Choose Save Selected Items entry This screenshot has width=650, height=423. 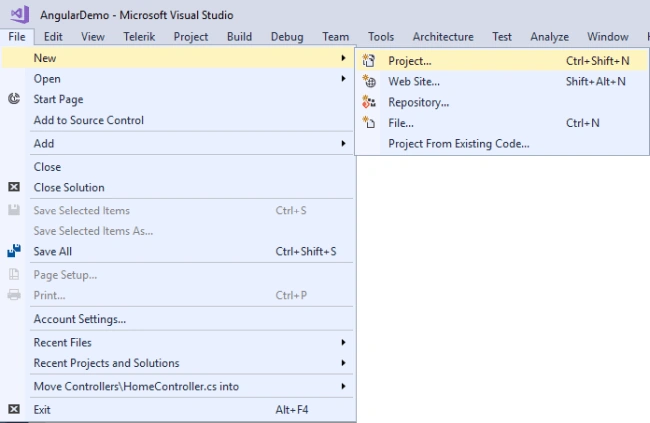(x=178, y=210)
